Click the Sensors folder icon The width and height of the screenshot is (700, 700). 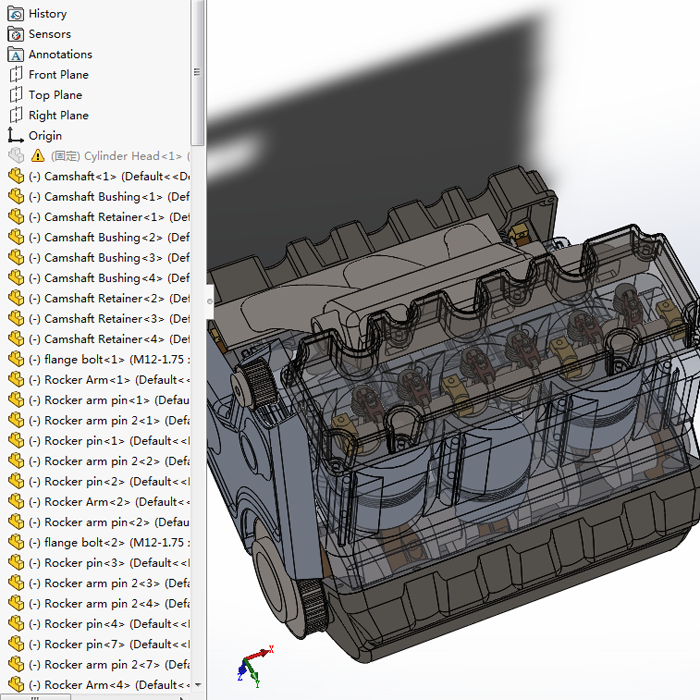click(16, 34)
